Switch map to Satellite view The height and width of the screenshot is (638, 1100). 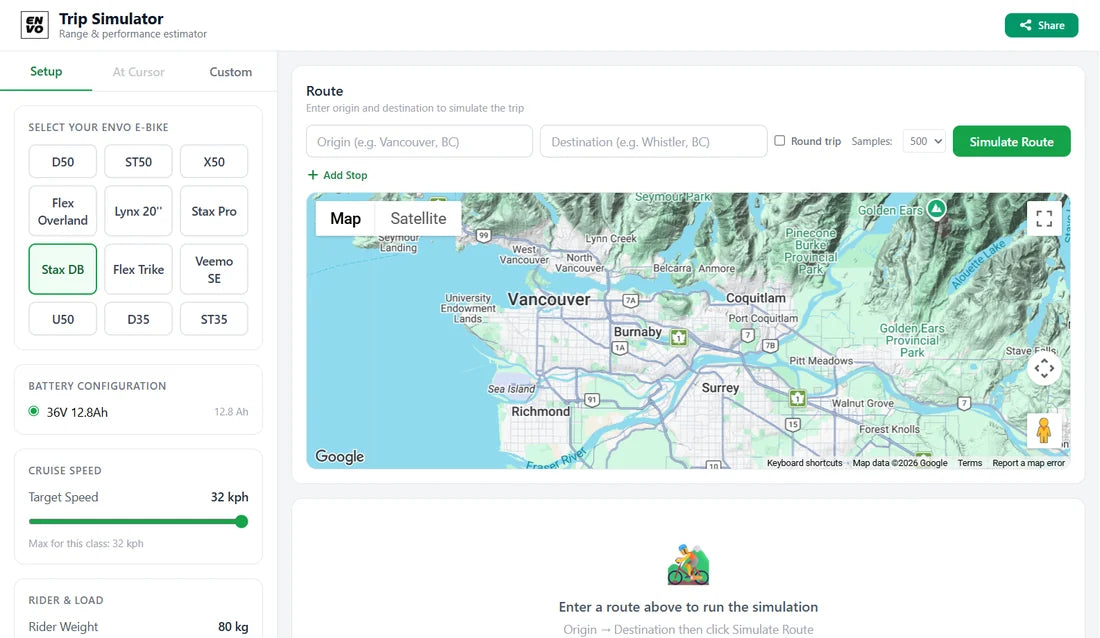[418, 218]
